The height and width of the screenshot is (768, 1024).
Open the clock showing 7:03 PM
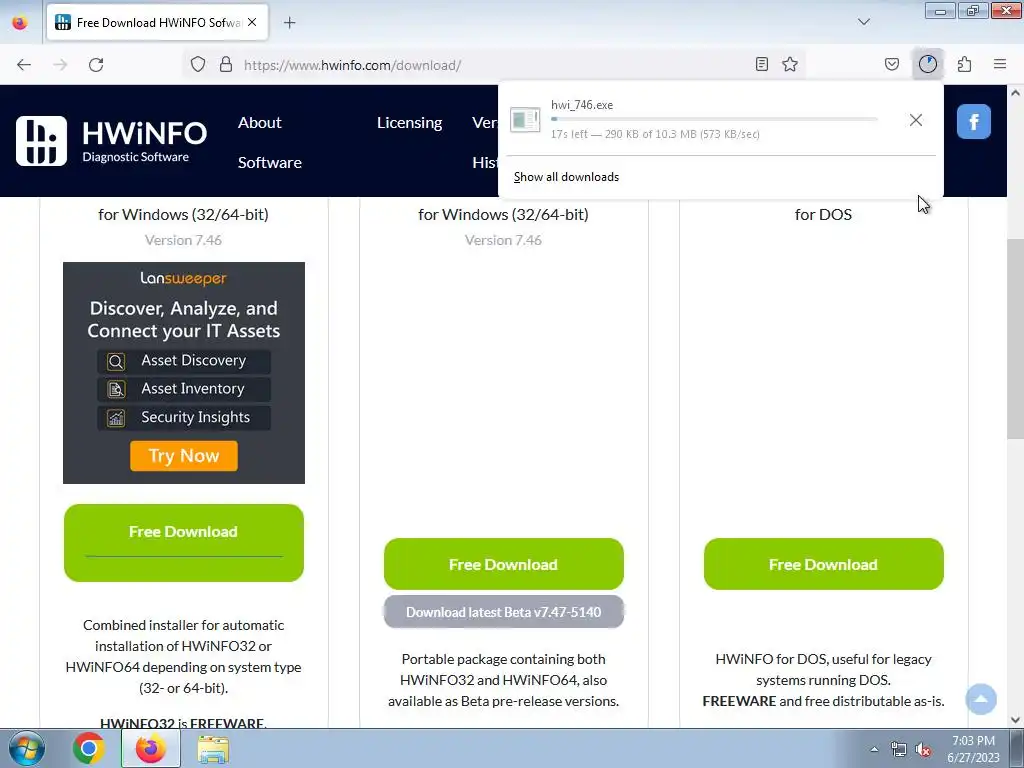974,749
